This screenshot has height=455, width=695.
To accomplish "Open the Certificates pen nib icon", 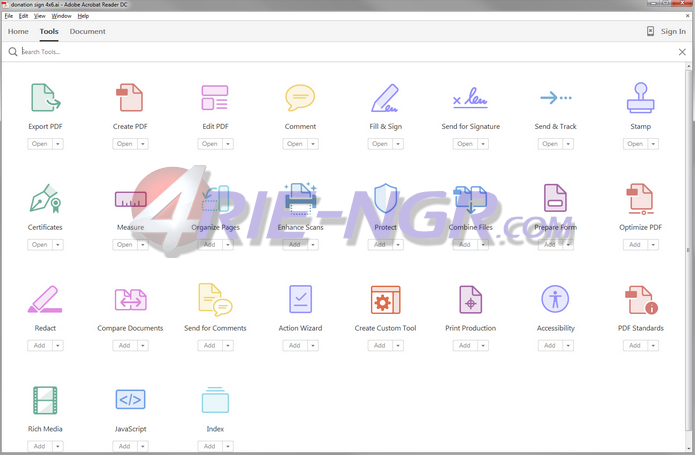I will coord(45,198).
